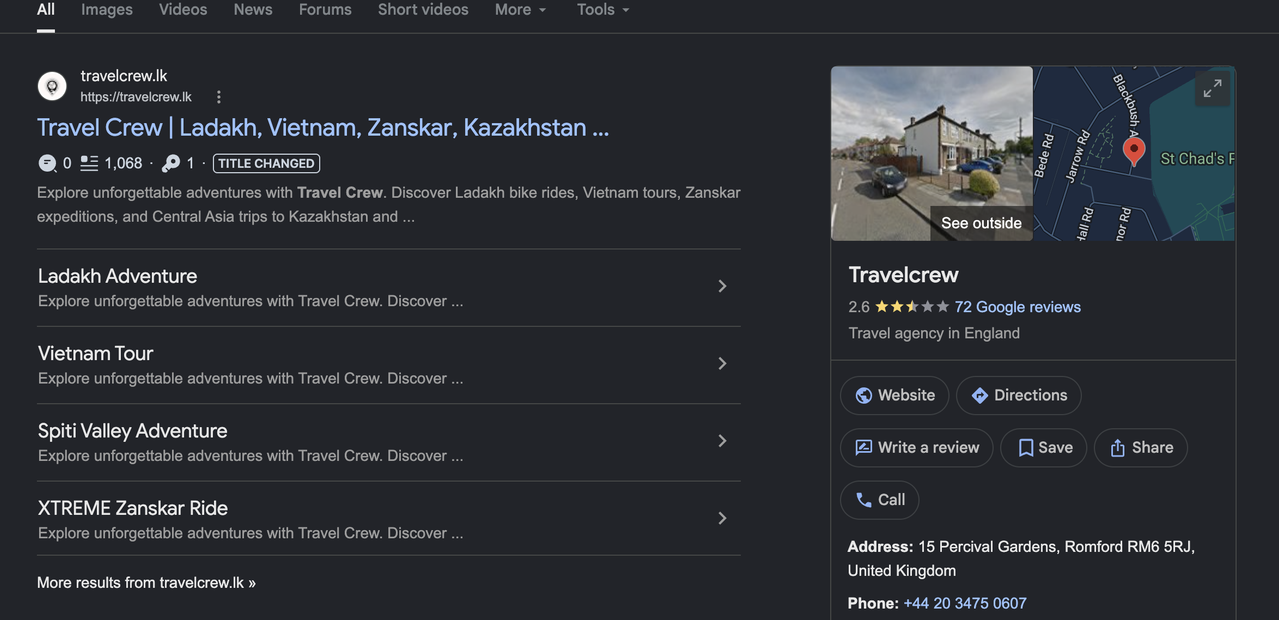
Task: Open the Travel Crew Ladakh, Vietnam result title
Action: point(323,128)
